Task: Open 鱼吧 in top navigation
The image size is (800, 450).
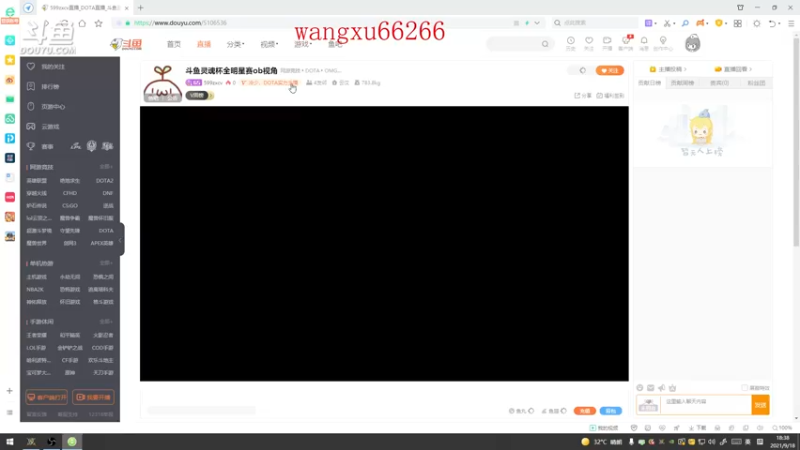Action: (x=335, y=44)
